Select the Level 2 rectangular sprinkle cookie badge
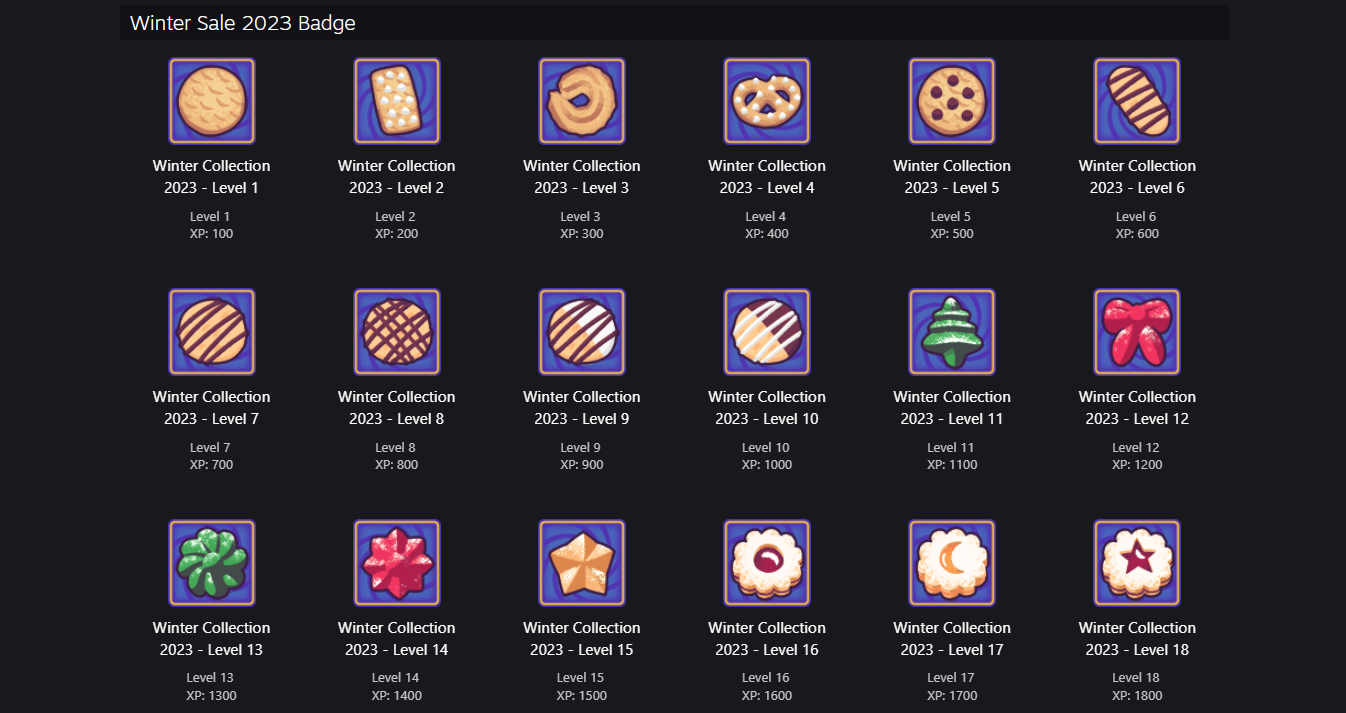This screenshot has width=1346, height=713. coord(396,101)
